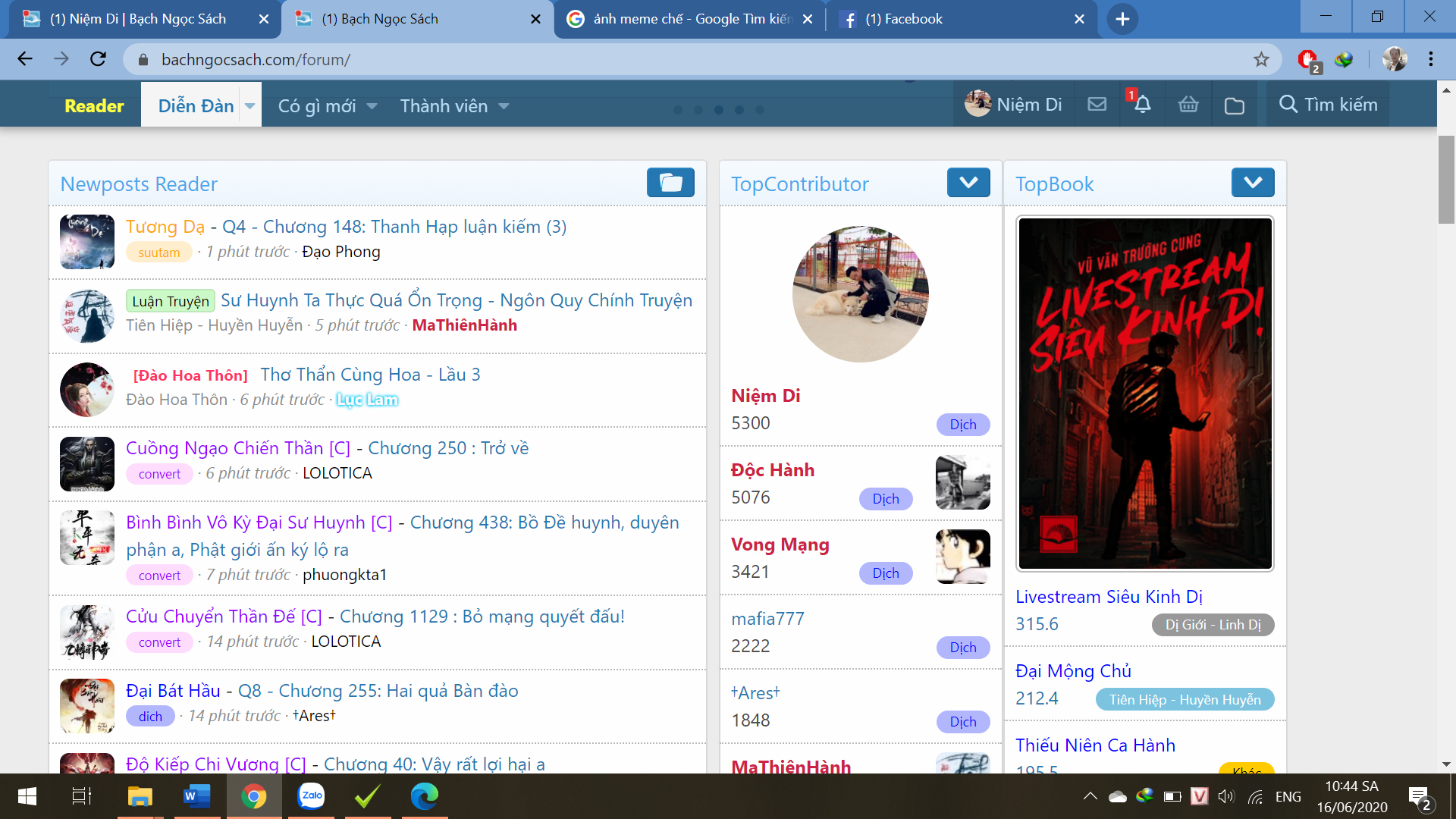Bookmark page with star icon
The image size is (1456, 819).
point(1261,59)
